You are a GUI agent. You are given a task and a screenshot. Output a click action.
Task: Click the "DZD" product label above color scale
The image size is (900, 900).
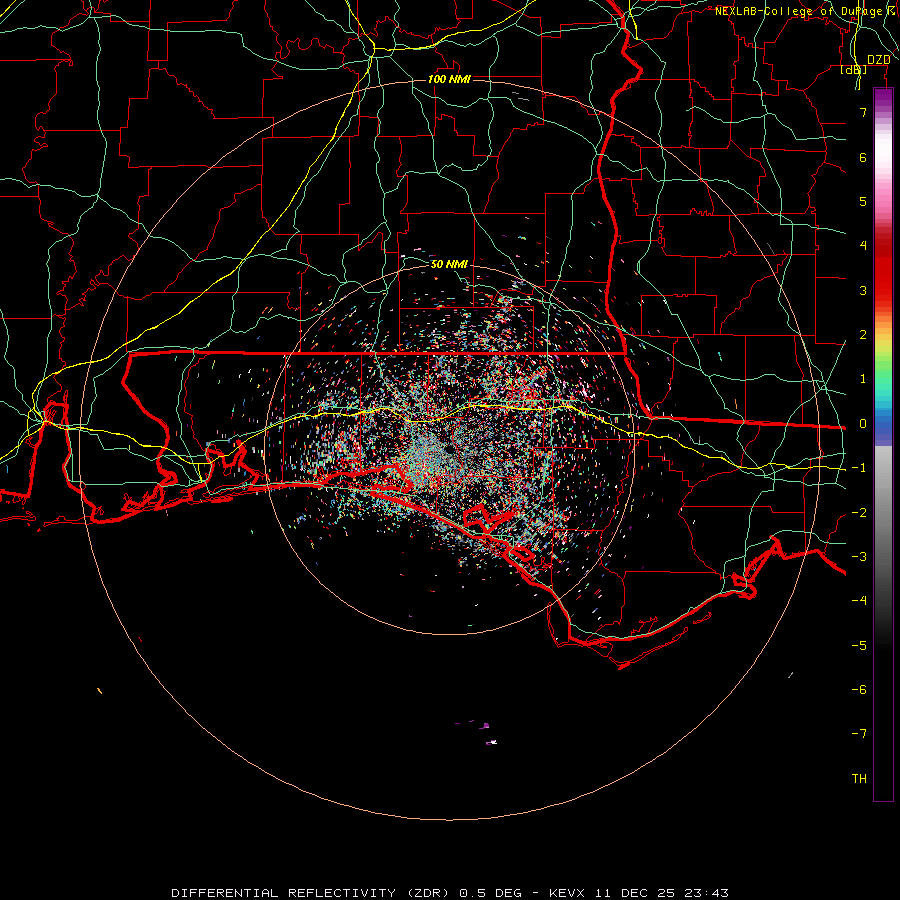pos(879,60)
